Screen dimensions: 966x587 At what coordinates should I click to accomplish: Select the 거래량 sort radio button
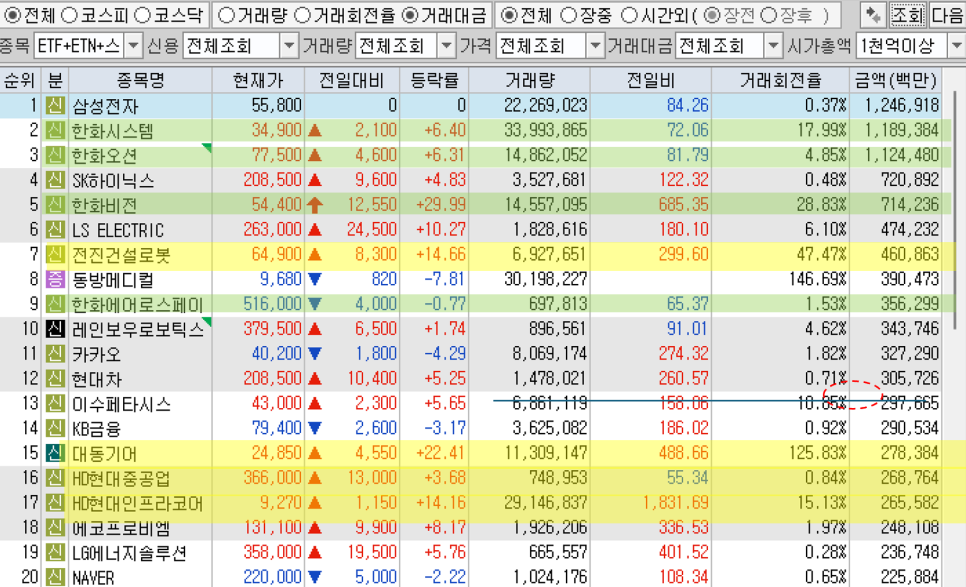click(x=226, y=15)
